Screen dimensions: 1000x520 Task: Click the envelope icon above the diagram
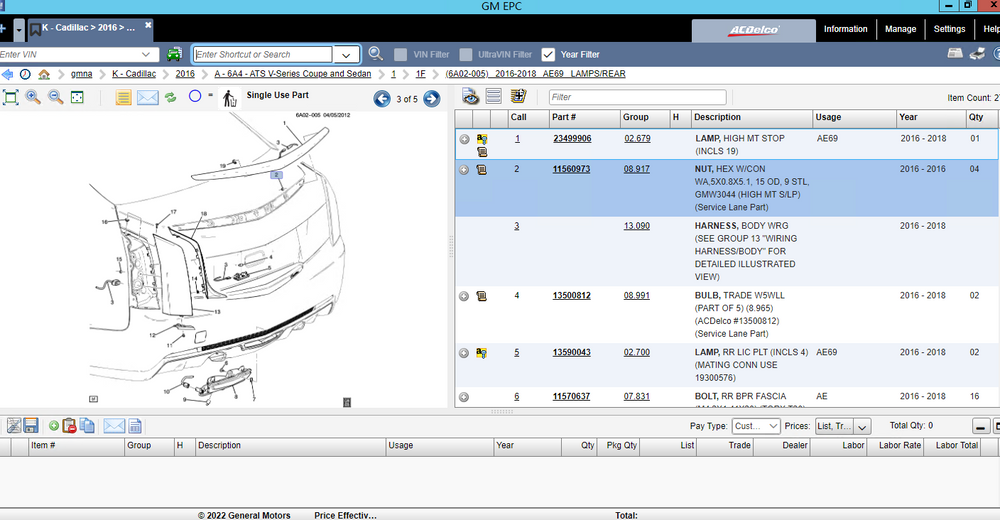click(x=148, y=97)
